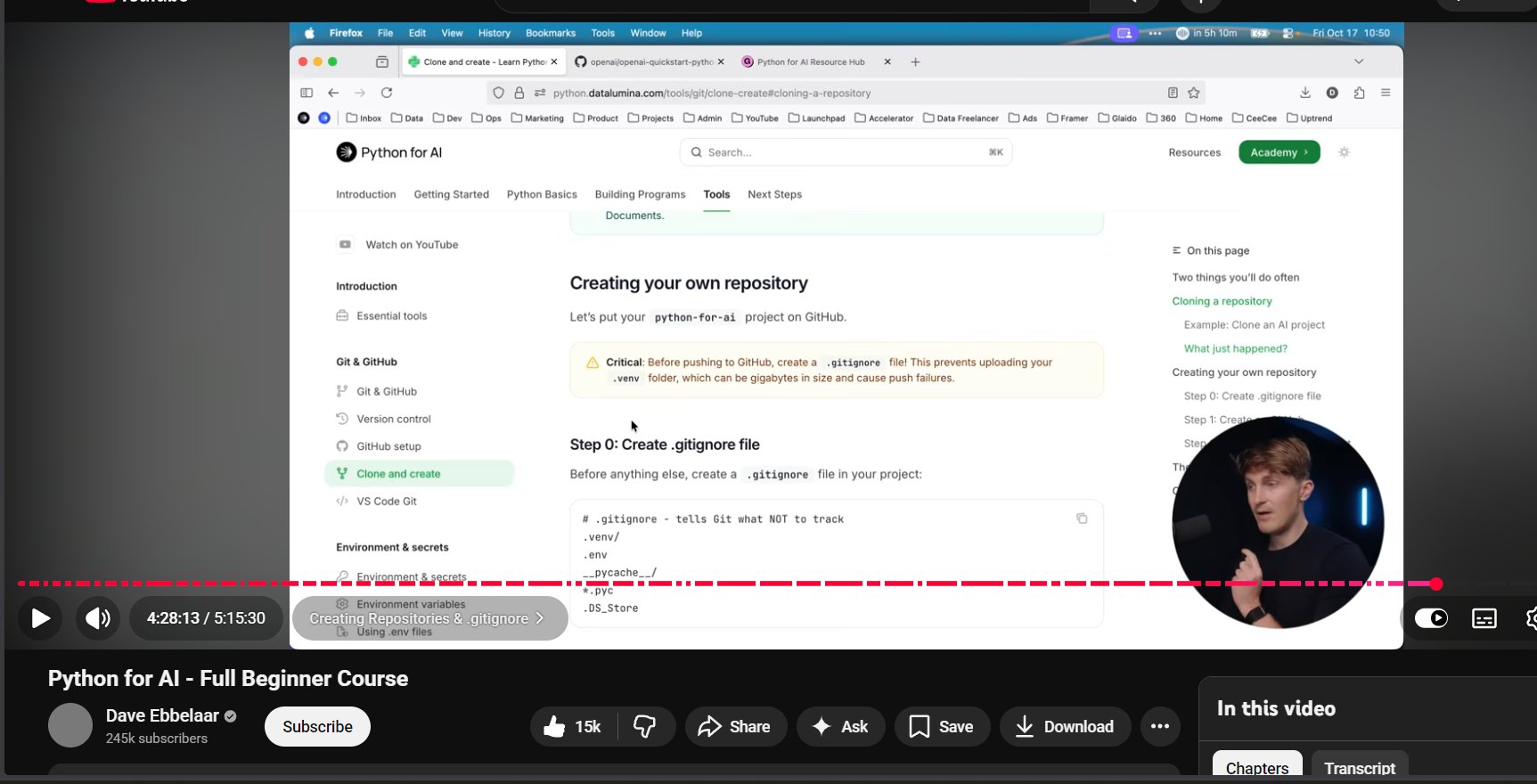Switch to the Chapters tab
The height and width of the screenshot is (784, 1537).
point(1257,767)
